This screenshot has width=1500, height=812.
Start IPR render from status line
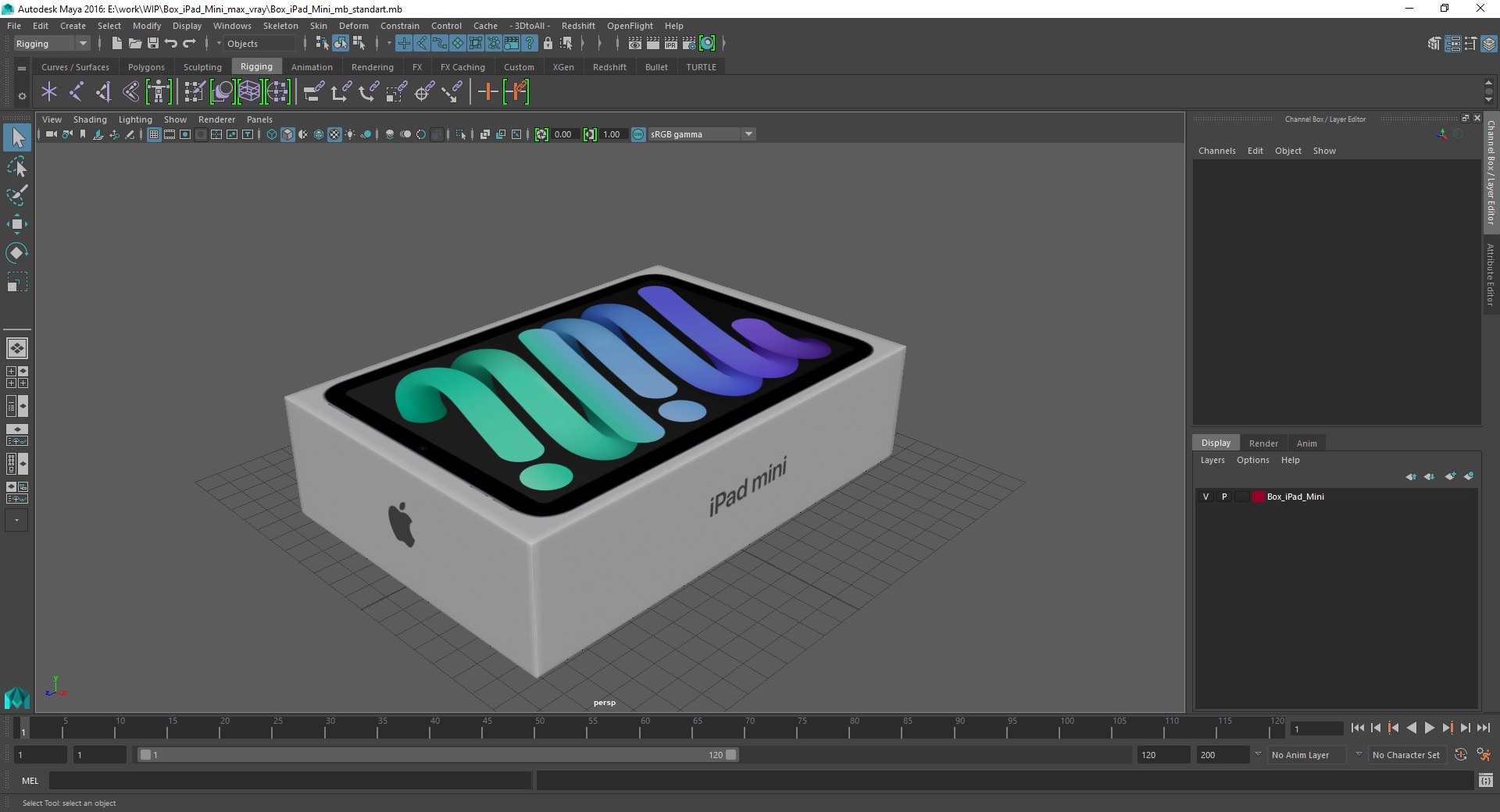coord(671,44)
